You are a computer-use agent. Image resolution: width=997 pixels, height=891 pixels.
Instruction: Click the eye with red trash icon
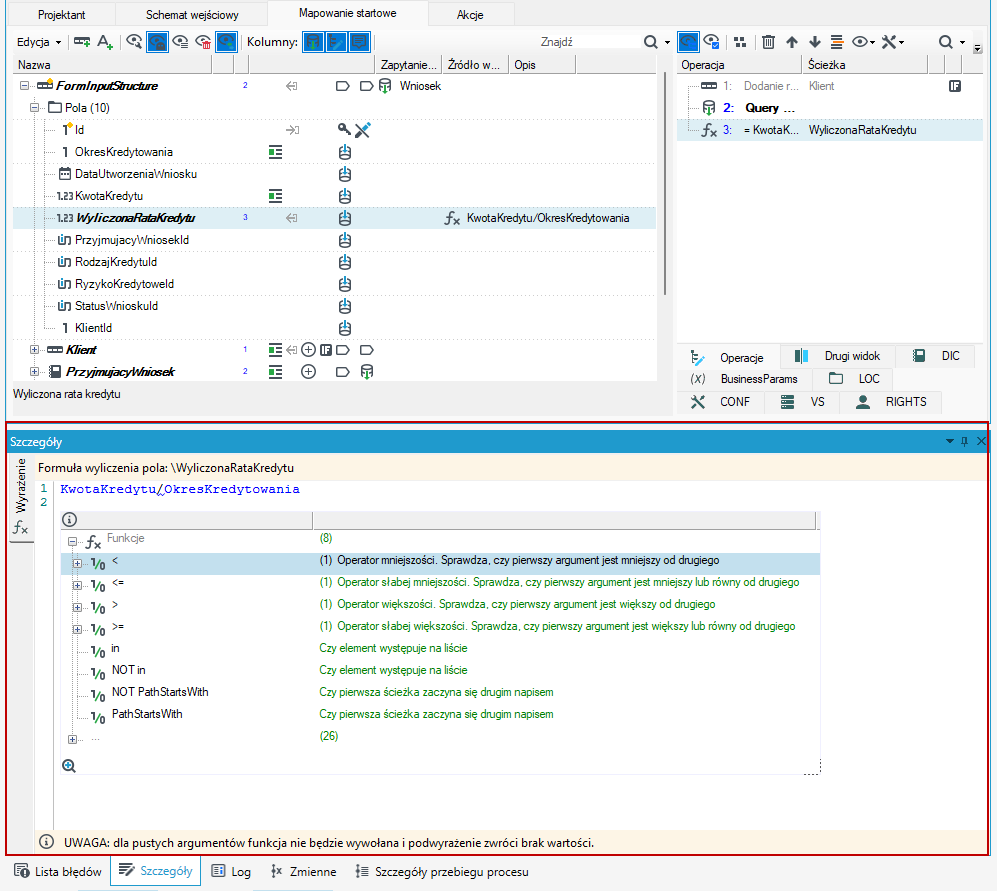203,42
